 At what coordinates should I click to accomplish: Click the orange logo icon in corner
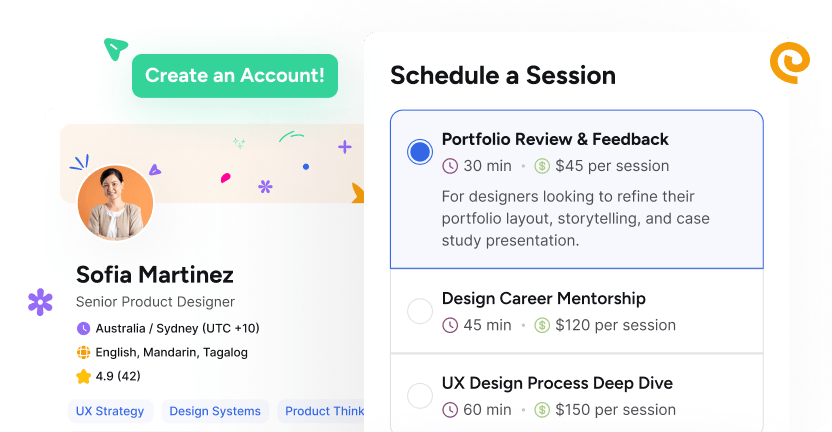(x=788, y=62)
